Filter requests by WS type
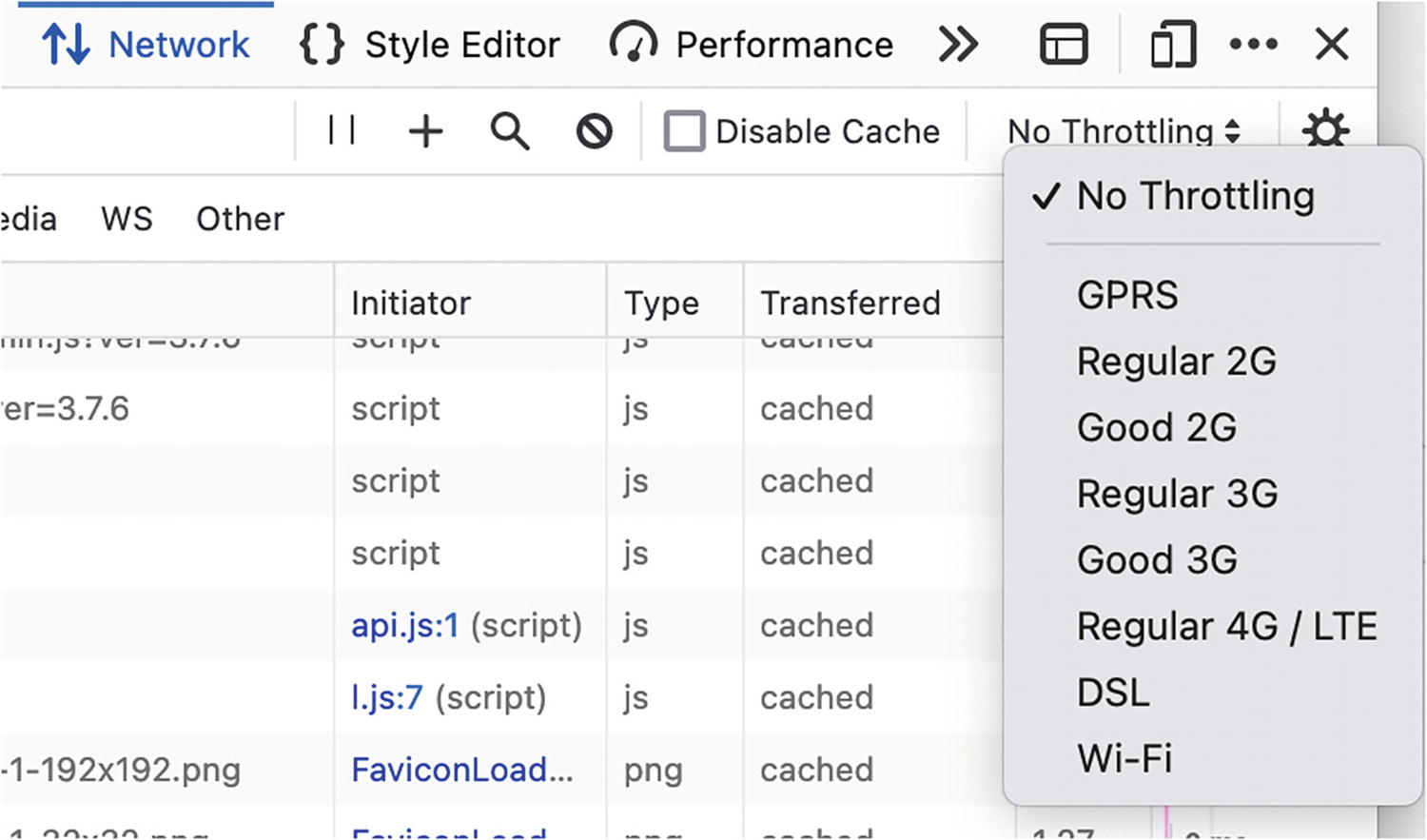The height and width of the screenshot is (840, 1427). coord(127,219)
